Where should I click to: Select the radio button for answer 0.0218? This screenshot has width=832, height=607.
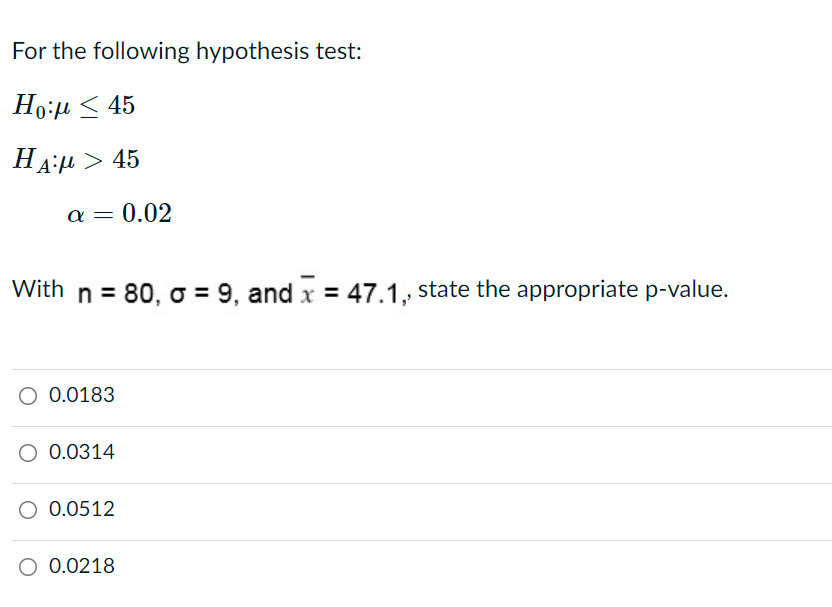[26, 566]
